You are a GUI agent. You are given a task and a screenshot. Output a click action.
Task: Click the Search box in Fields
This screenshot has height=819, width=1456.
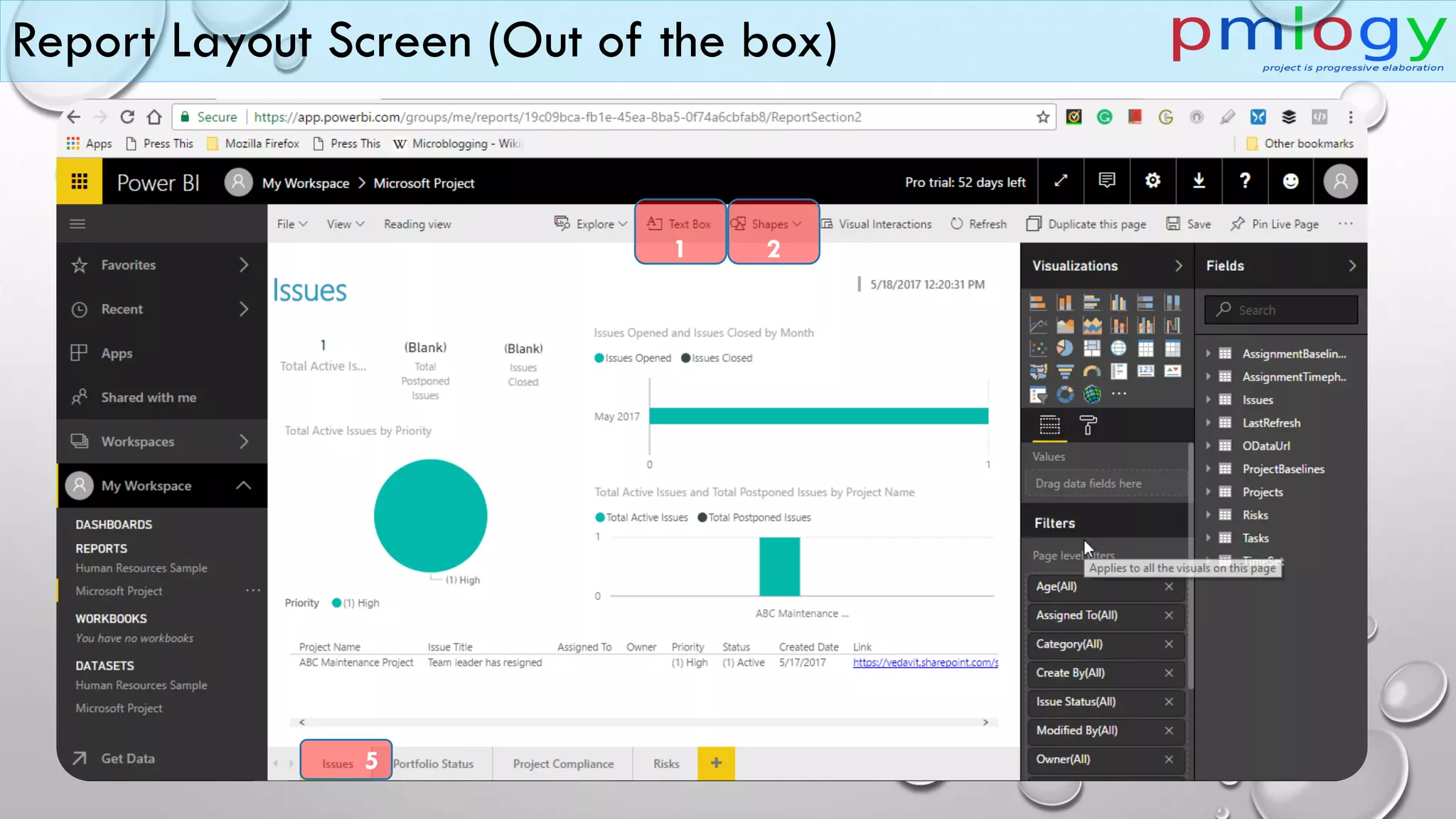coord(1281,310)
